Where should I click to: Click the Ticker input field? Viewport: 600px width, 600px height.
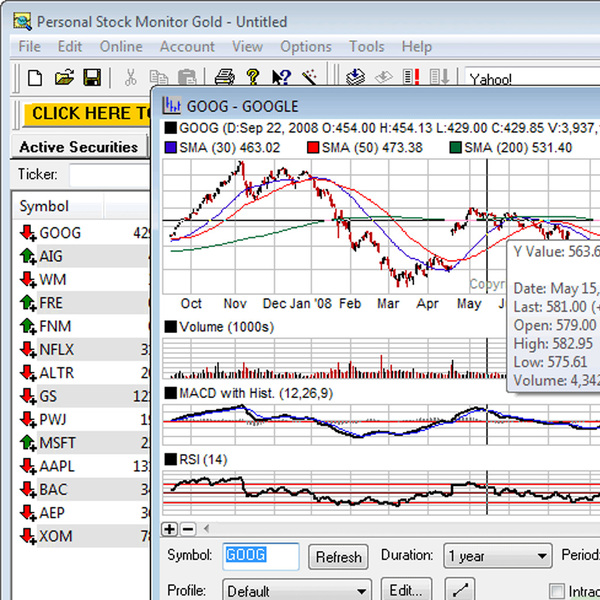click(110, 175)
